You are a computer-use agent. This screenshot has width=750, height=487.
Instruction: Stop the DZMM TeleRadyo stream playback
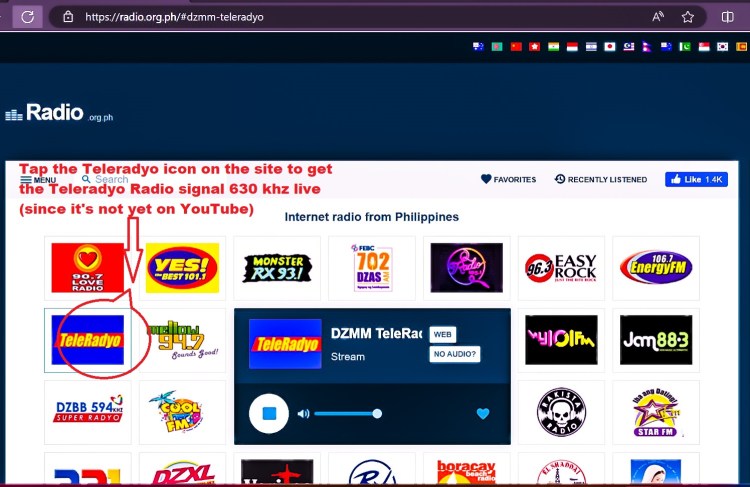click(268, 413)
